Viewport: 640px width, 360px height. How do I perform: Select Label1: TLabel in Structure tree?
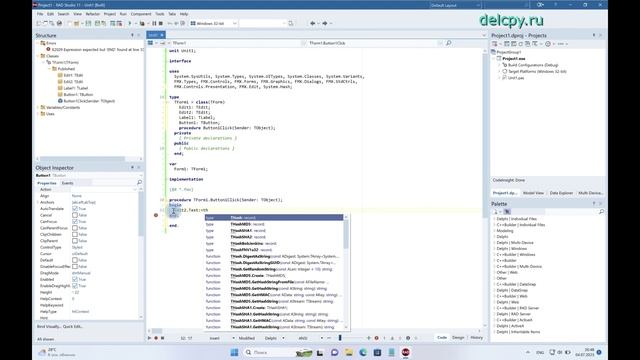[76, 88]
